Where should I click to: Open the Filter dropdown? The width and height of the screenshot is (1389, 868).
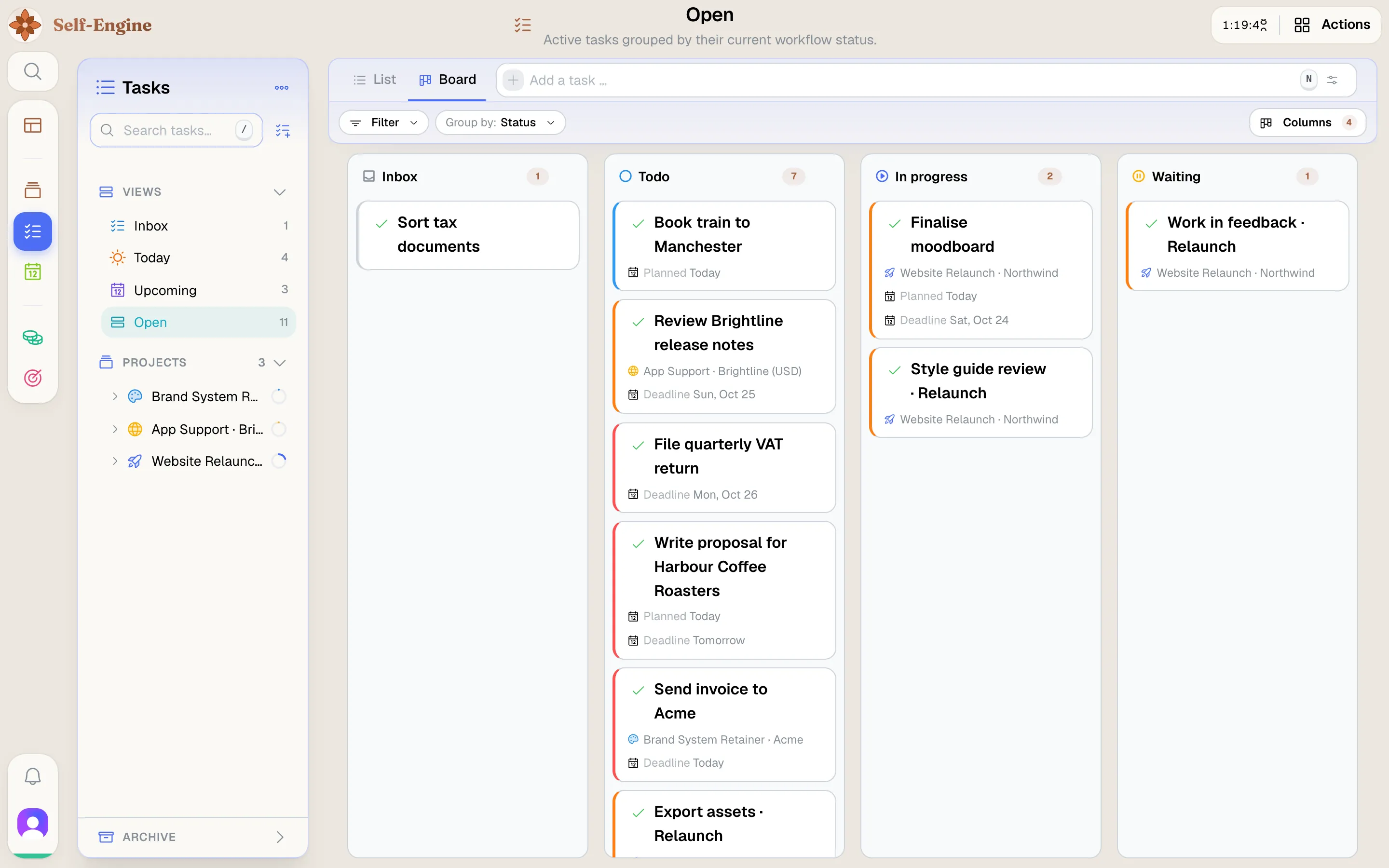click(x=384, y=122)
